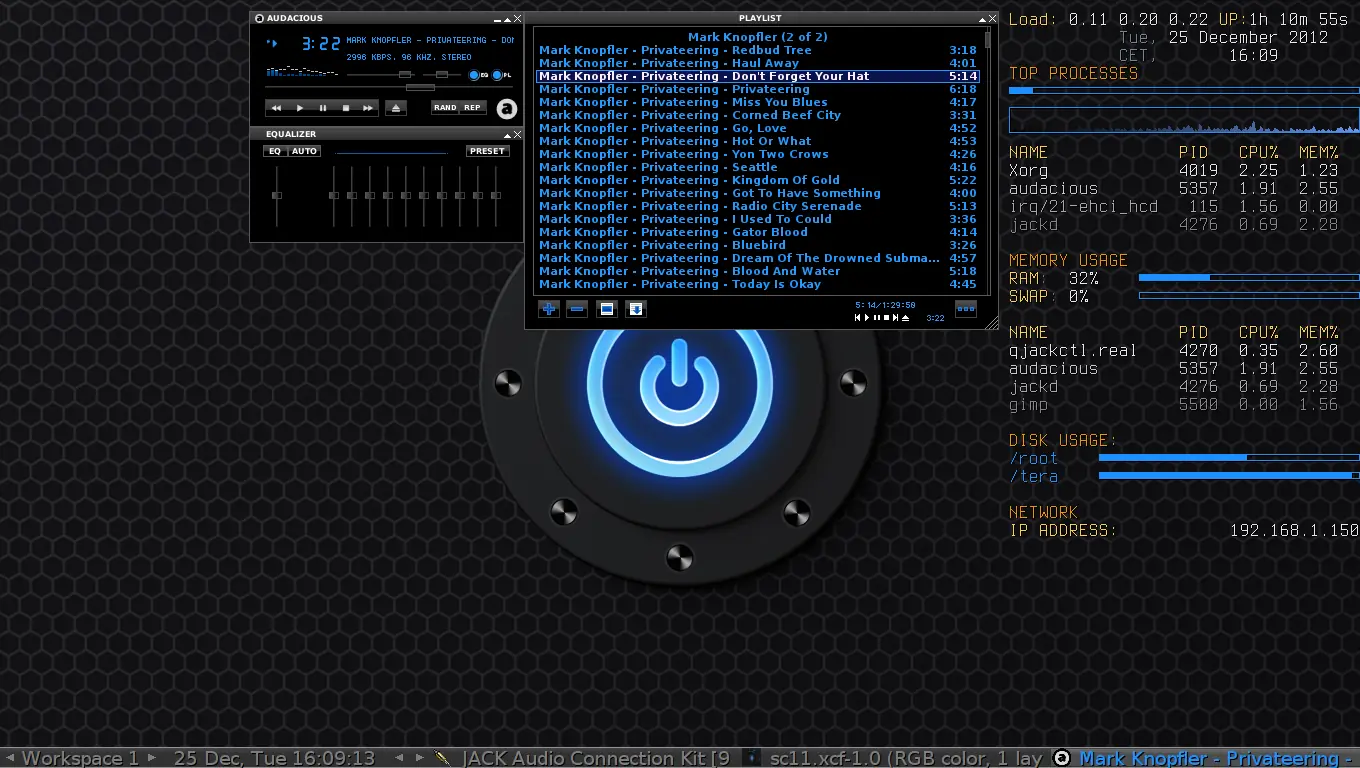Open the PRESET menu in the Equalizer
This screenshot has height=768, width=1360.
487,151
